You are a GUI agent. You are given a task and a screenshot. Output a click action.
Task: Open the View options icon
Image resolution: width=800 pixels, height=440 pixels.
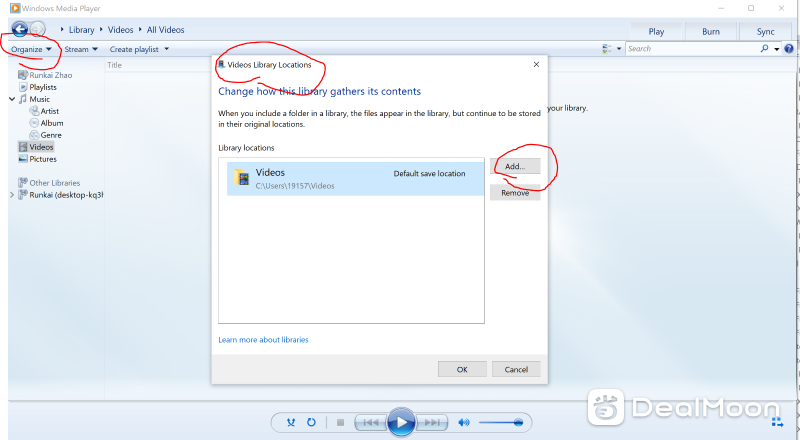coord(607,48)
